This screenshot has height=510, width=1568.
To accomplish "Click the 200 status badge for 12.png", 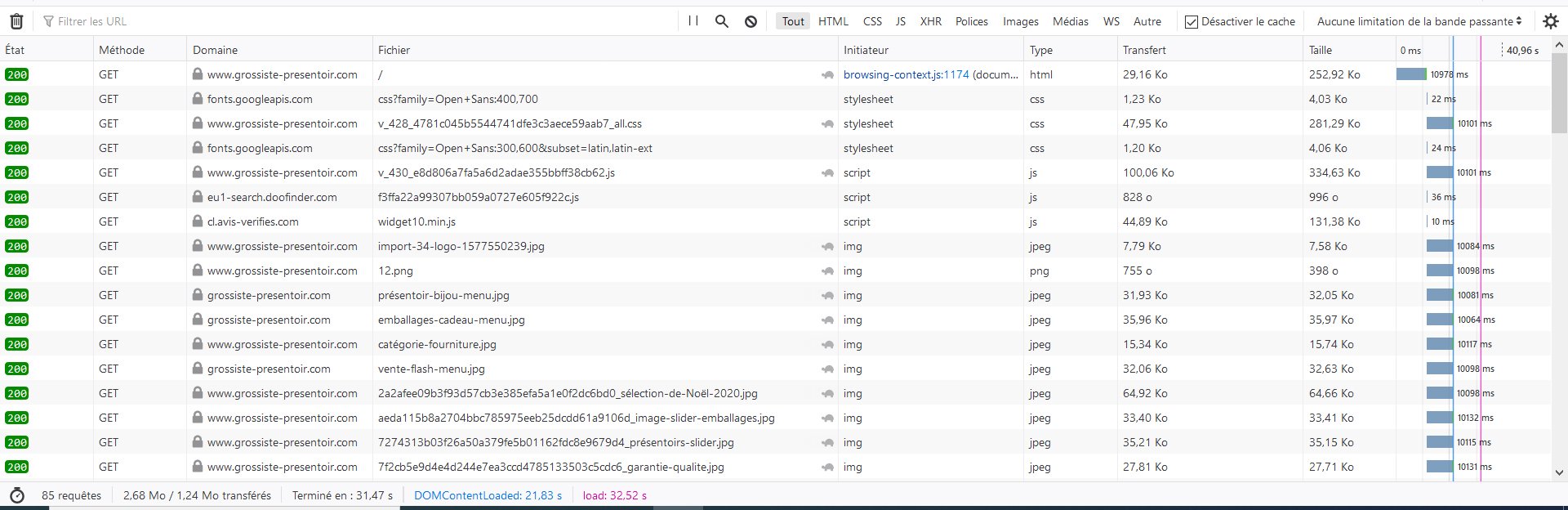I will [16, 271].
